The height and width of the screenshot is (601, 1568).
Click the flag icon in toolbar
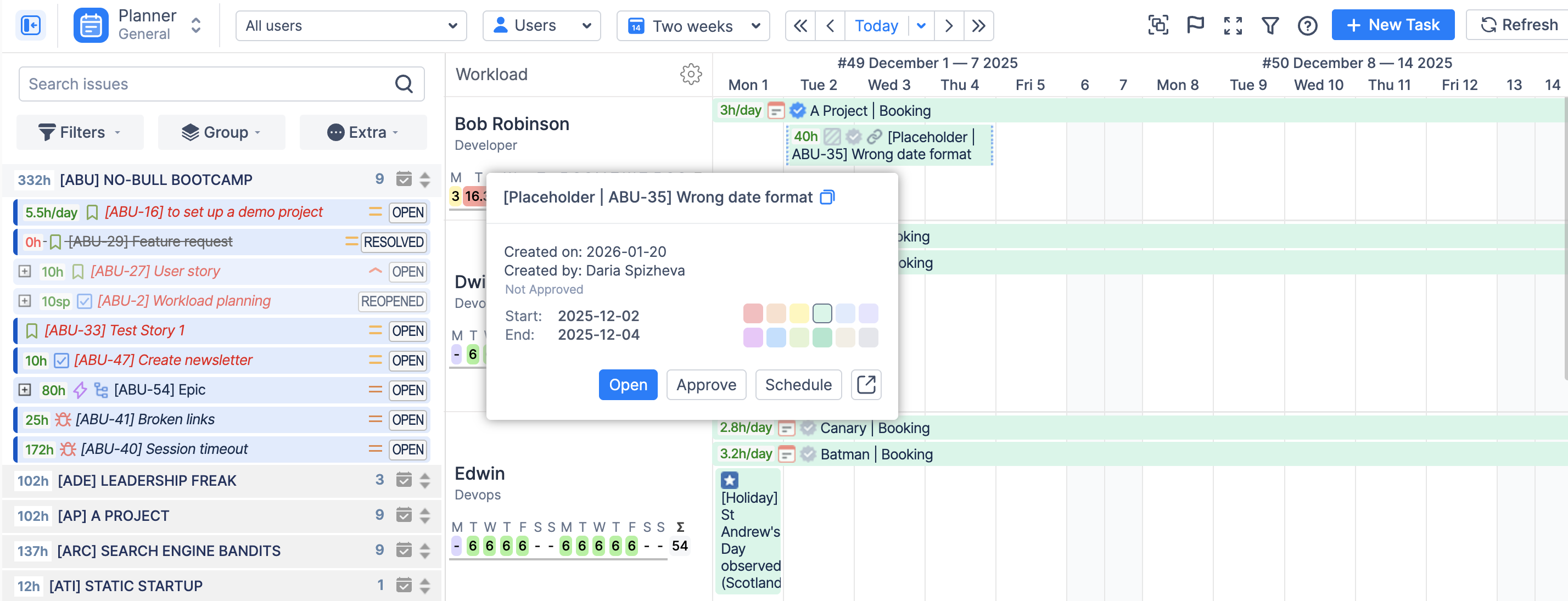tap(1195, 26)
